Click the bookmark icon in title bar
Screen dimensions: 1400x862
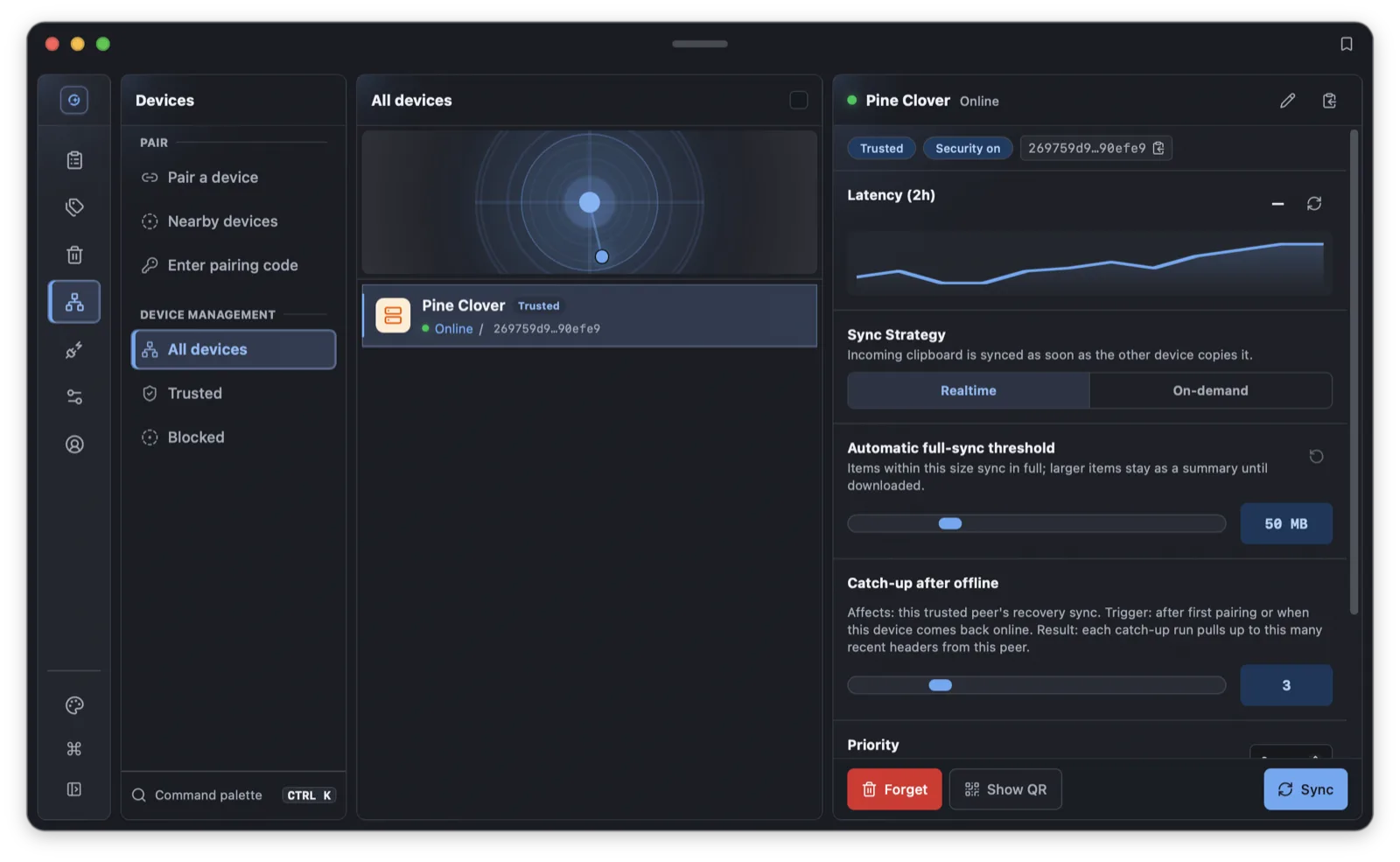tap(1347, 44)
